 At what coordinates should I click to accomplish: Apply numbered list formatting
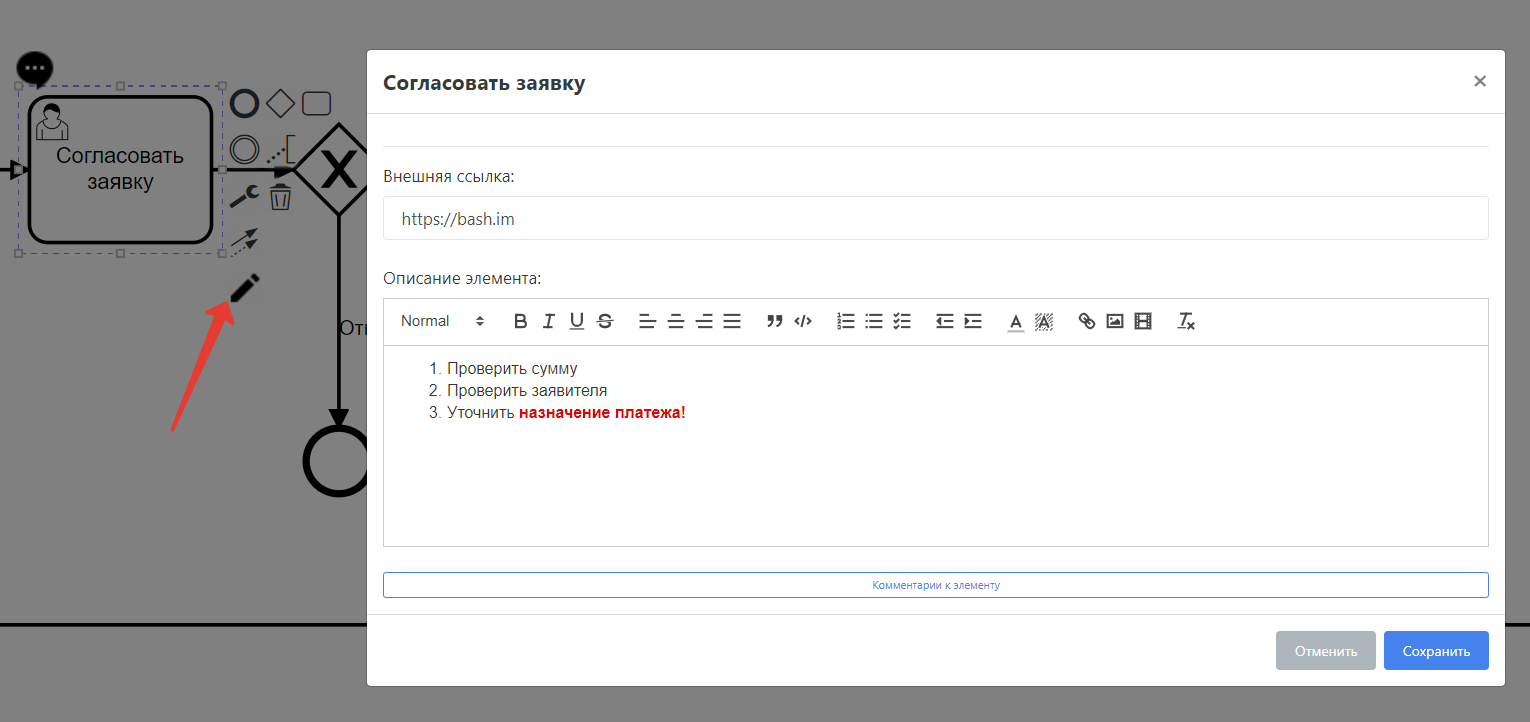coord(846,321)
